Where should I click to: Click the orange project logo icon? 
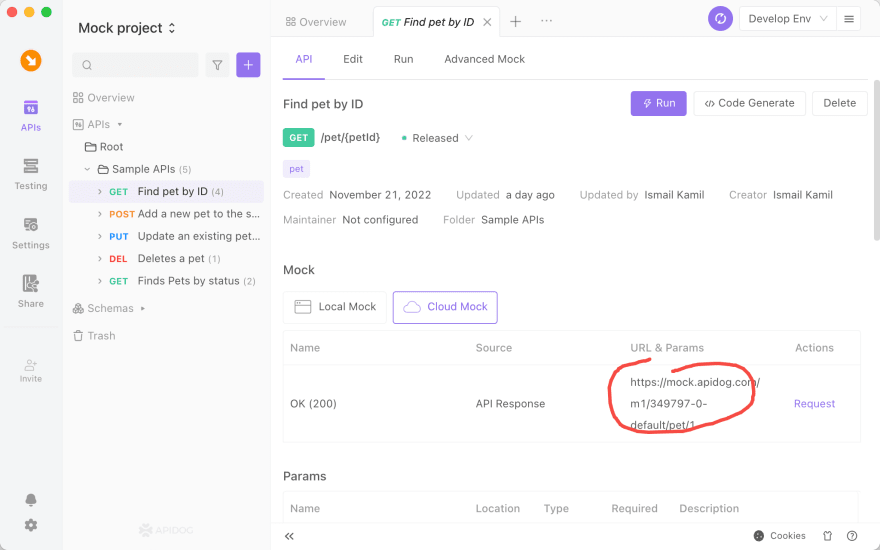point(31,61)
